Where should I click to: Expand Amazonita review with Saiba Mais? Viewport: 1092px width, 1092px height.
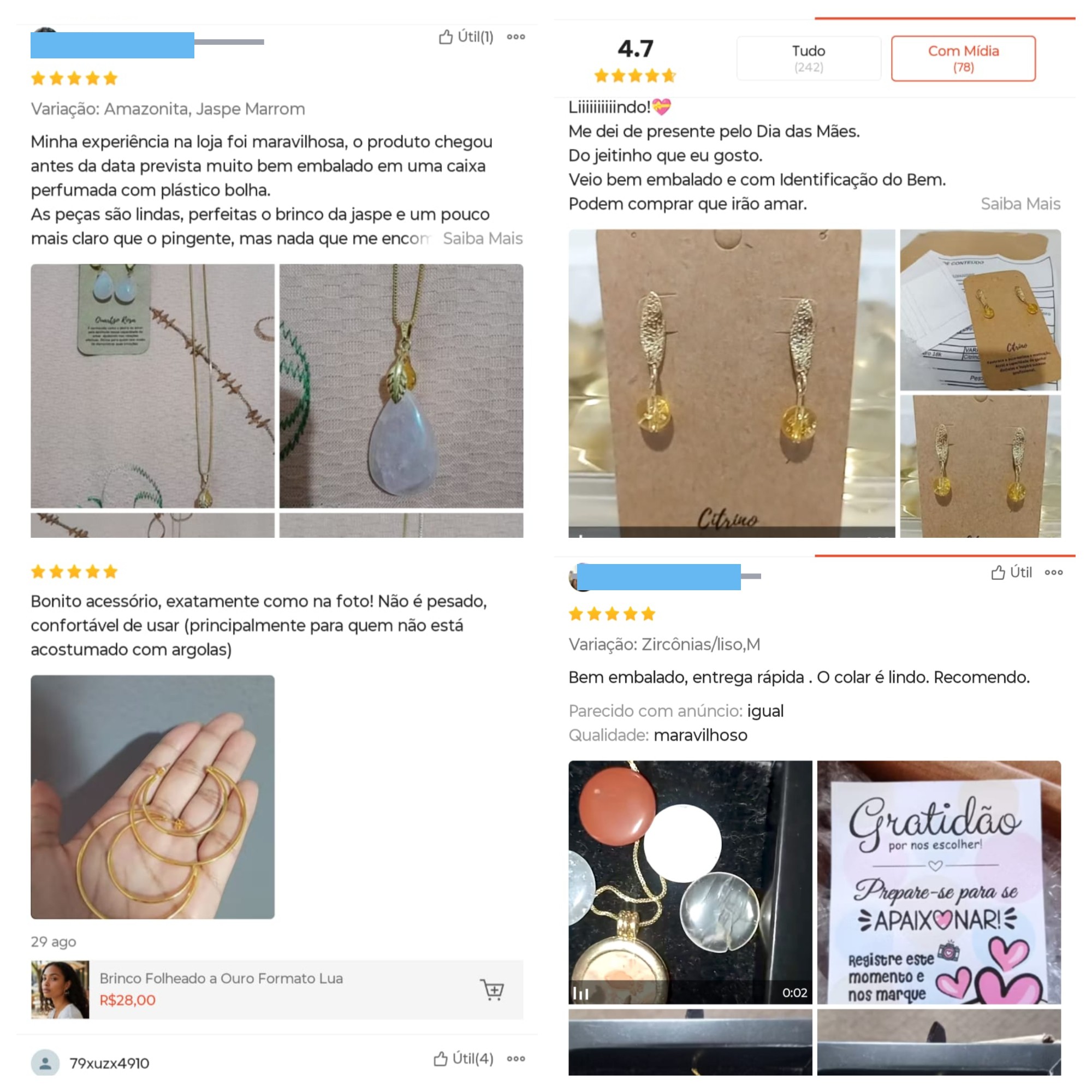point(483,239)
